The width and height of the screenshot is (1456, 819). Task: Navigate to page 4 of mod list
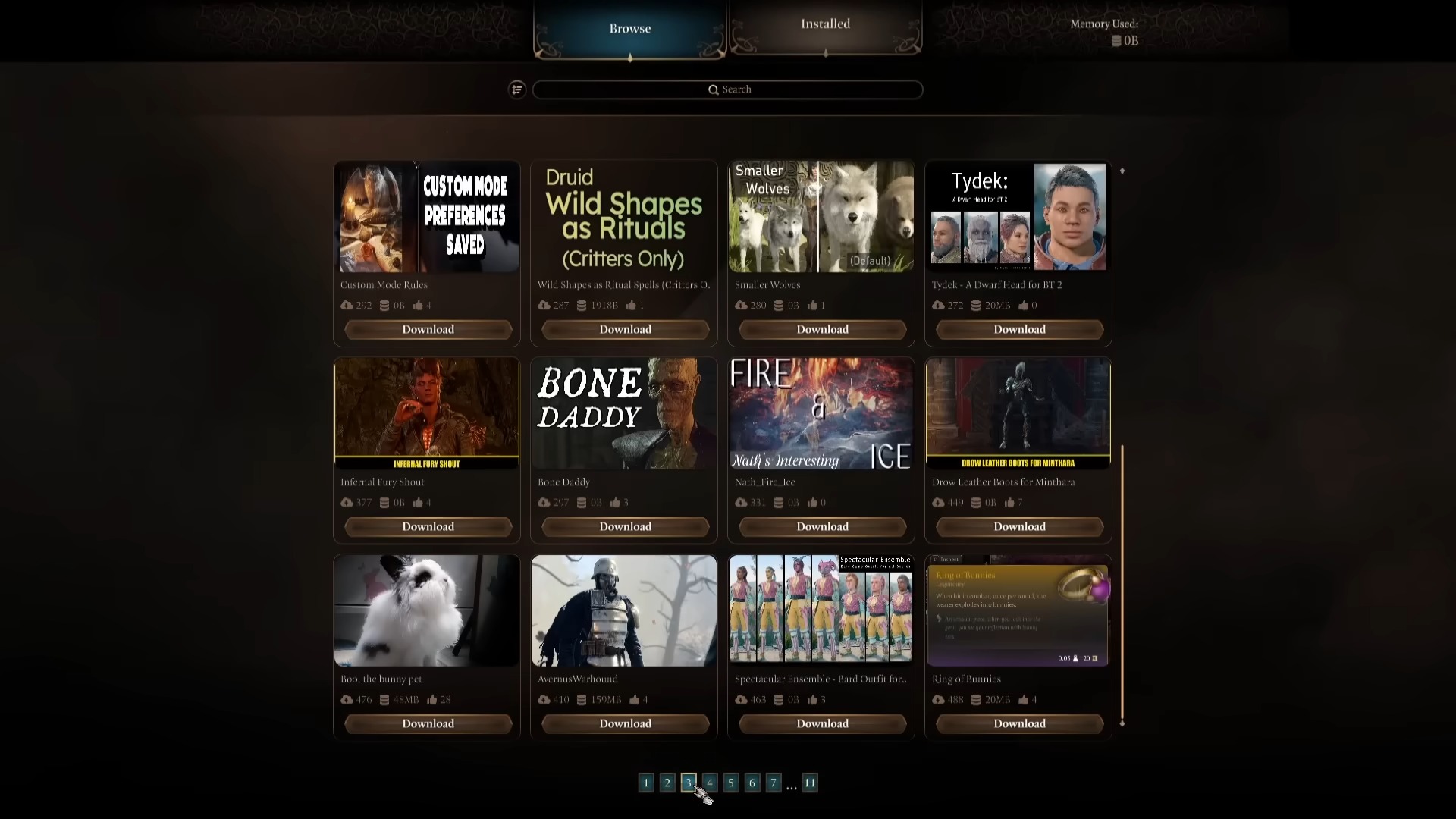pyautogui.click(x=710, y=783)
